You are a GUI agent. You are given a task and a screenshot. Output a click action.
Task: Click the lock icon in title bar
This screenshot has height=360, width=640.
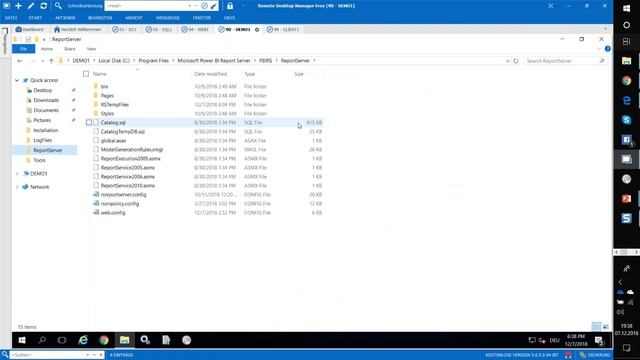coord(230,6)
